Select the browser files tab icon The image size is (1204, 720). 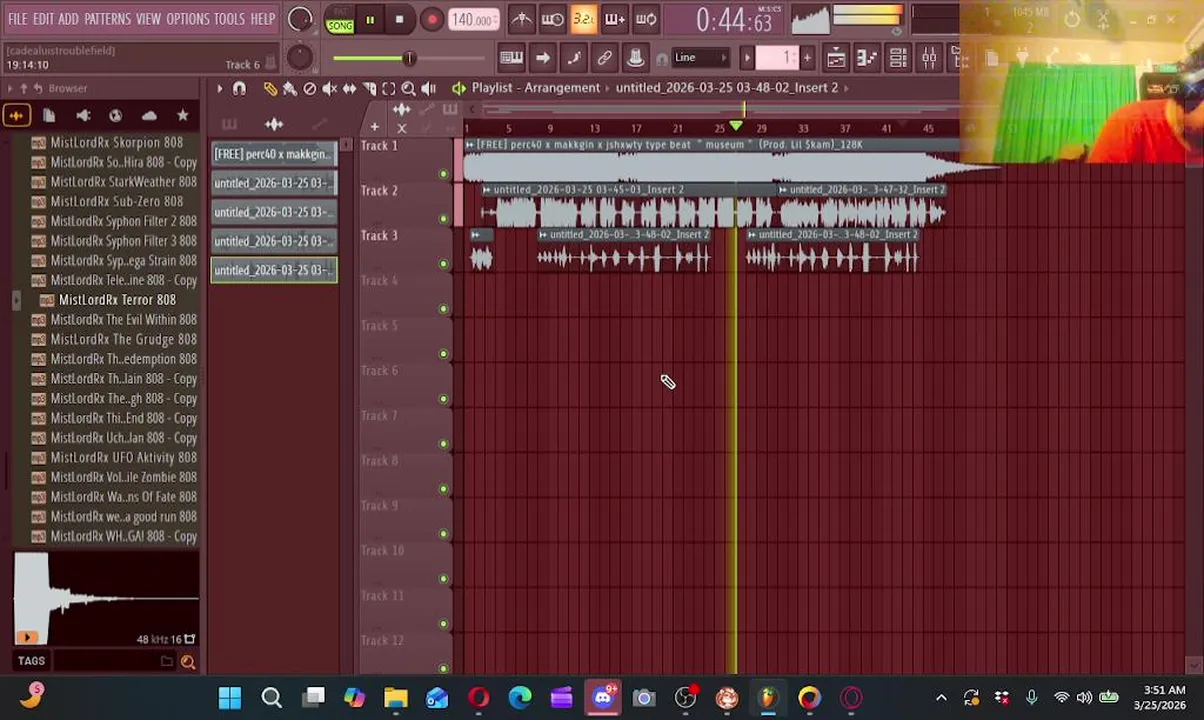pyautogui.click(x=49, y=116)
